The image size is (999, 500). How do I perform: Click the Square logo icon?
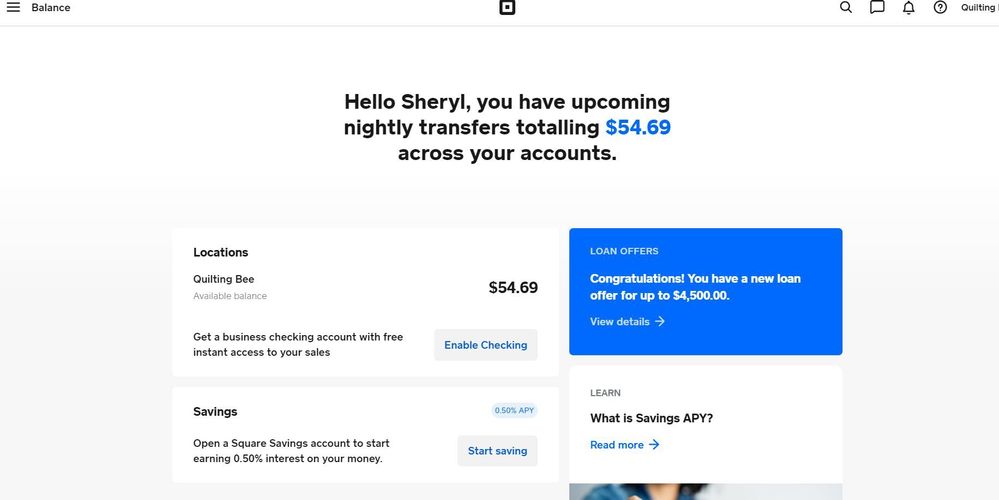tap(507, 8)
